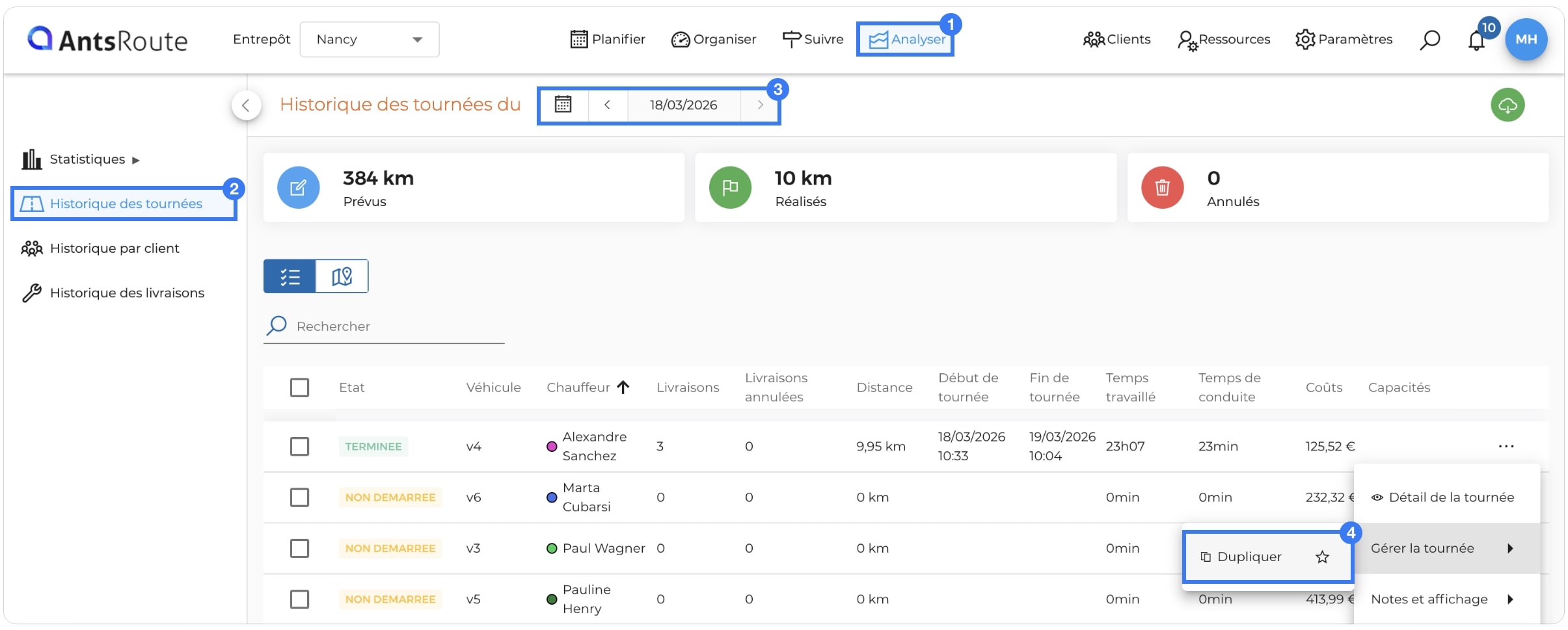1568x630 pixels.
Task: Sort by the Véhicule column header
Action: pos(493,387)
